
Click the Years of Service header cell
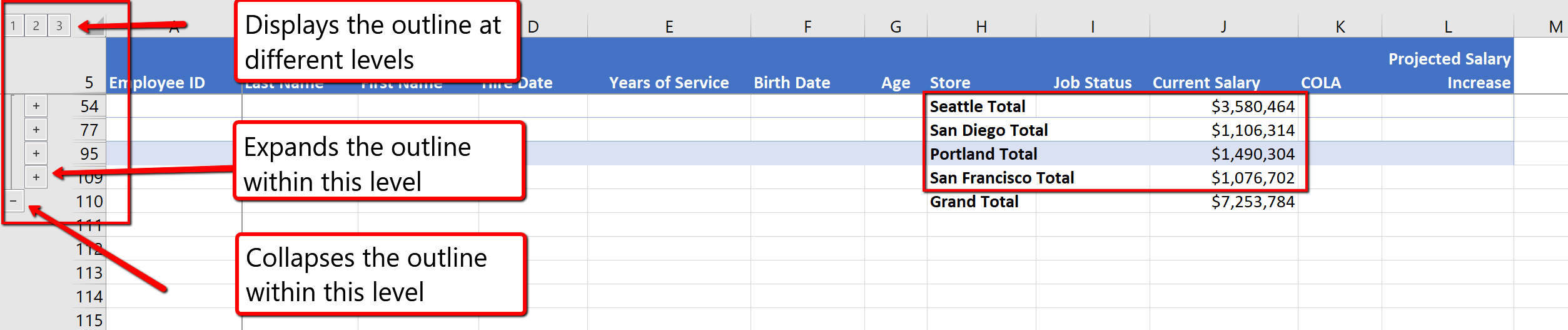(x=669, y=66)
